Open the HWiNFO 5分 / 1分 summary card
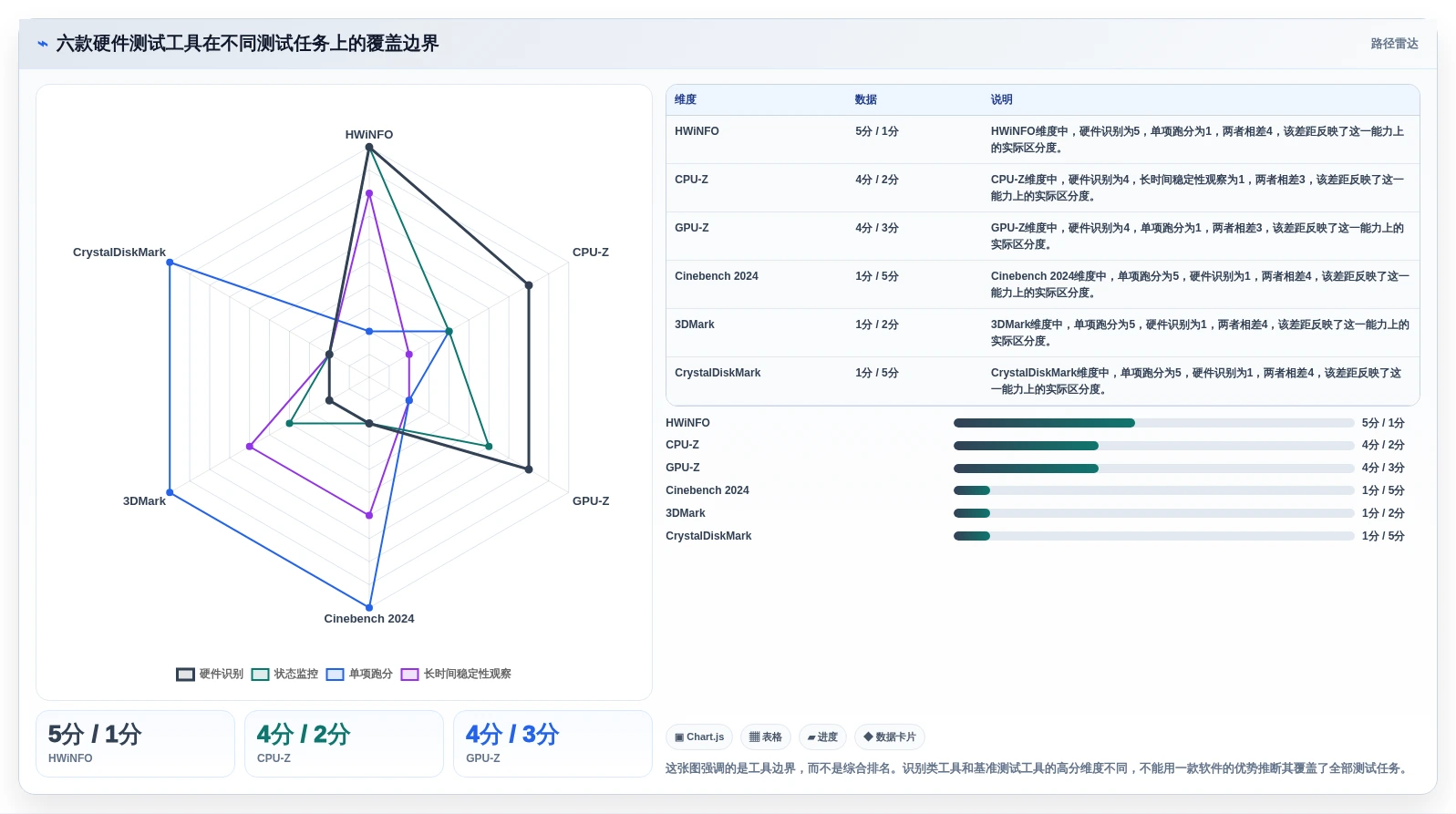This screenshot has width=1456, height=814. [135, 744]
